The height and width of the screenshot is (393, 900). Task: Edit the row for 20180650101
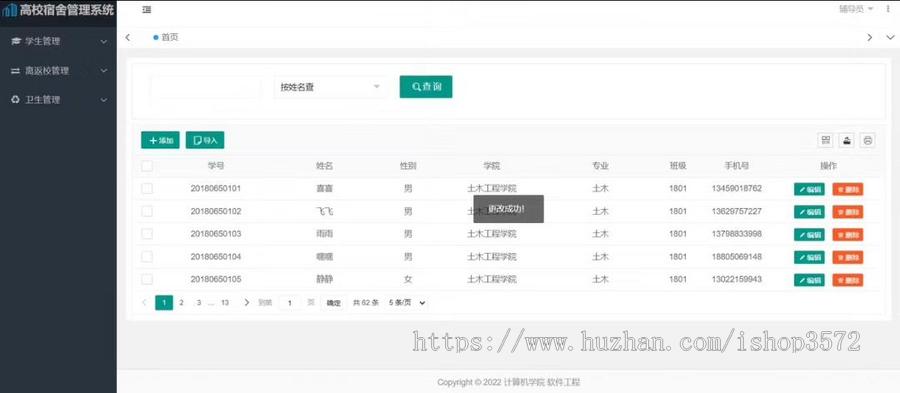(809, 189)
